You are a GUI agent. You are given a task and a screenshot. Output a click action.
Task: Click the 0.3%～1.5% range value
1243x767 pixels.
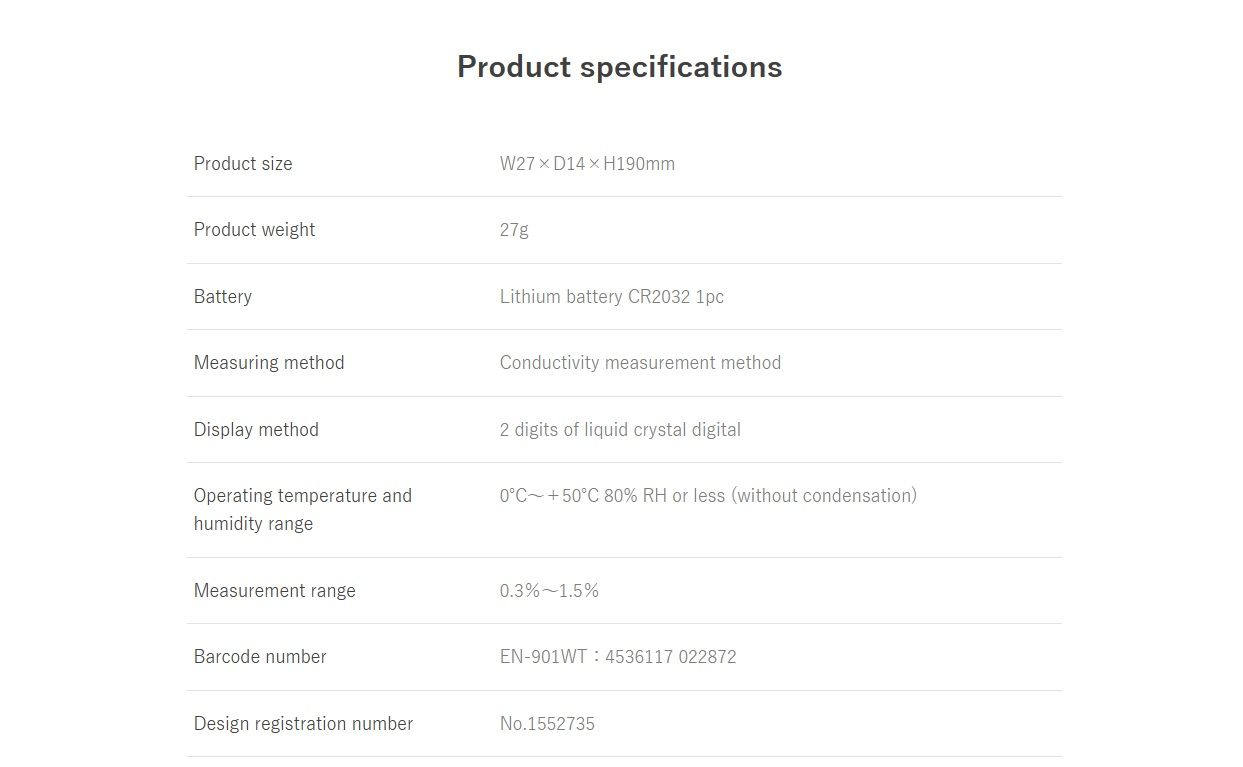click(549, 591)
